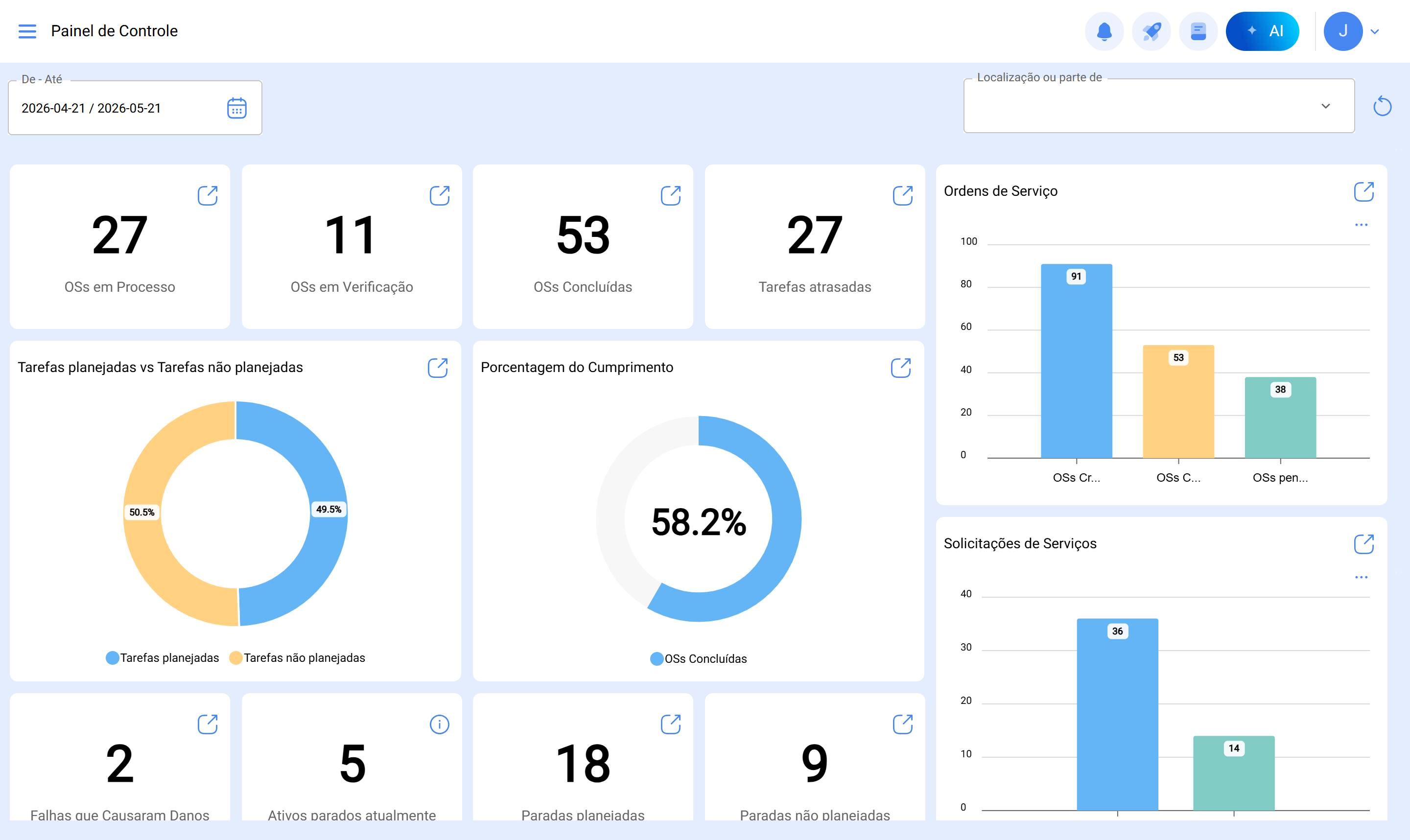The image size is (1410, 840).
Task: Click the refresh dashboard icon
Action: coord(1382,106)
